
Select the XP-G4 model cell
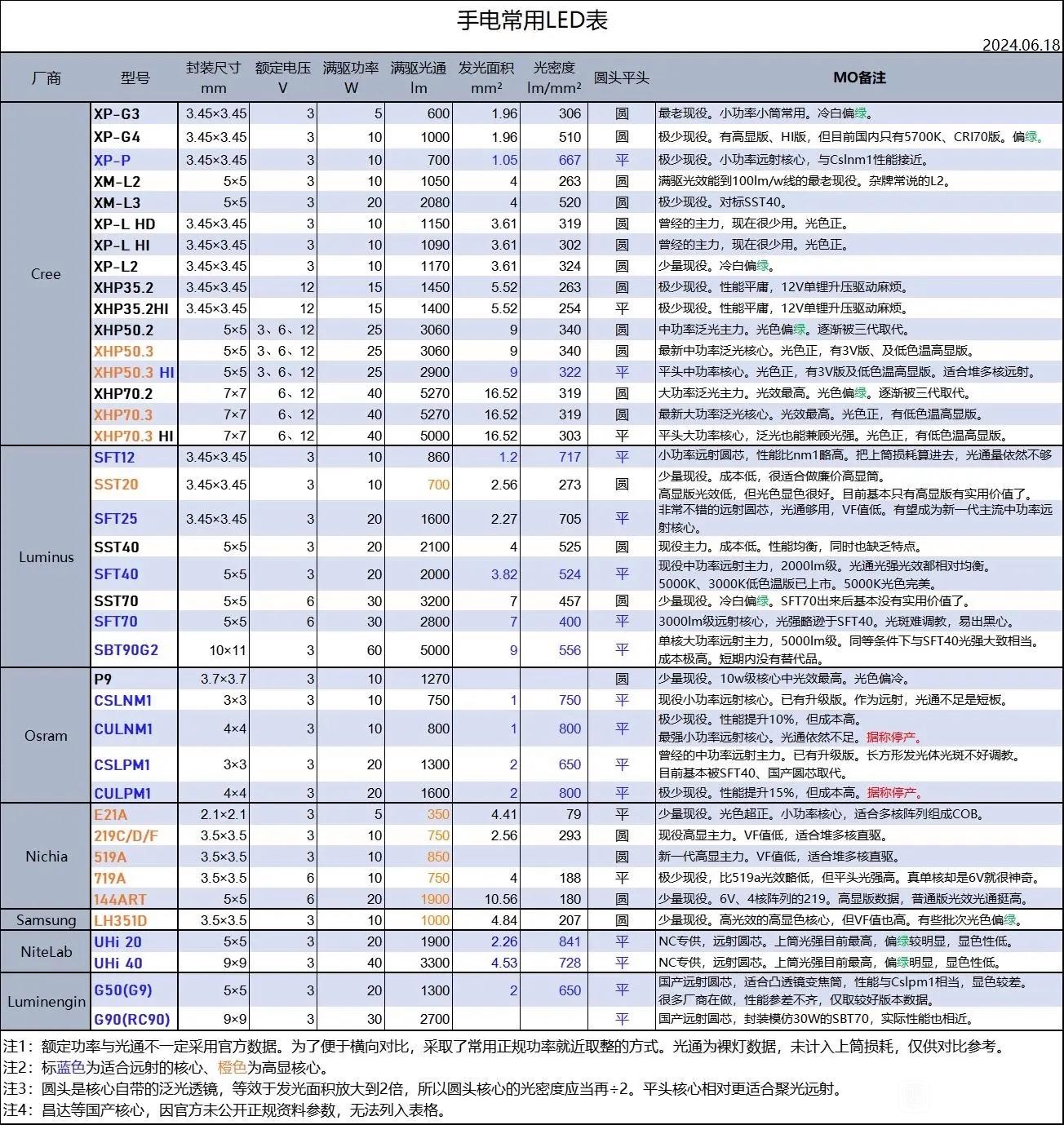135,137
